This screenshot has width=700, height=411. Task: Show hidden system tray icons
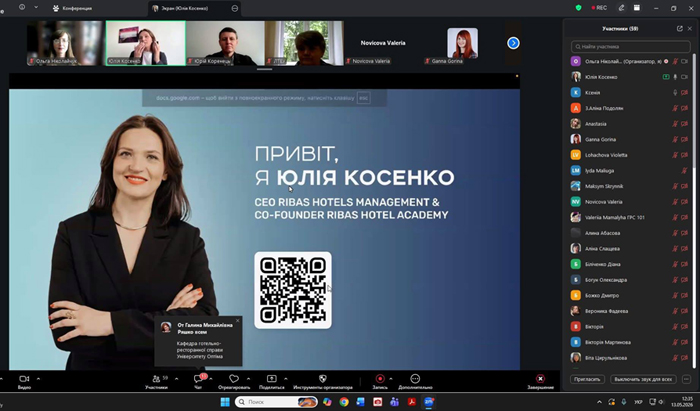[599, 402]
